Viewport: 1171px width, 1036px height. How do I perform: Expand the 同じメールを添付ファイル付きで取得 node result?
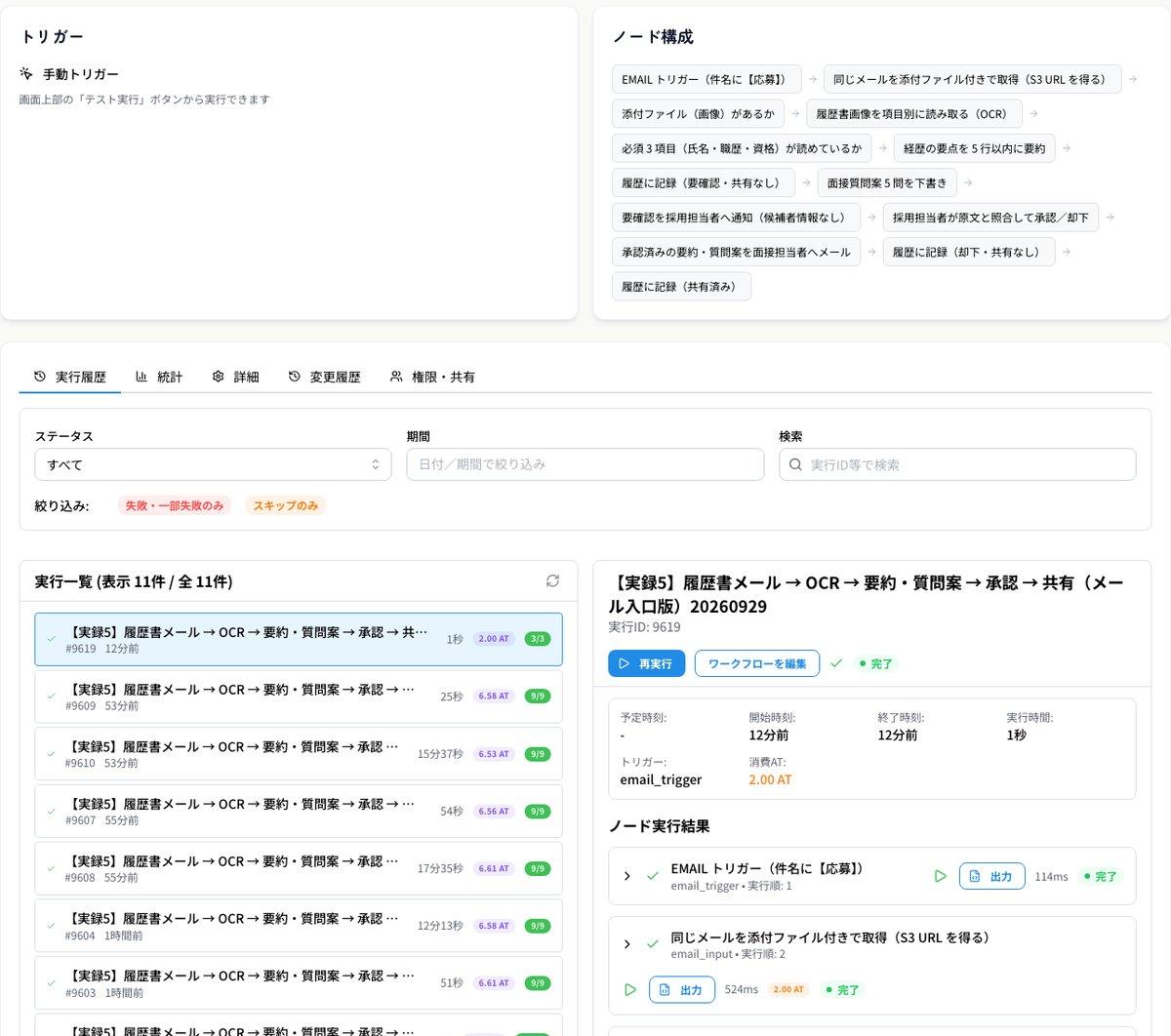[x=626, y=944]
